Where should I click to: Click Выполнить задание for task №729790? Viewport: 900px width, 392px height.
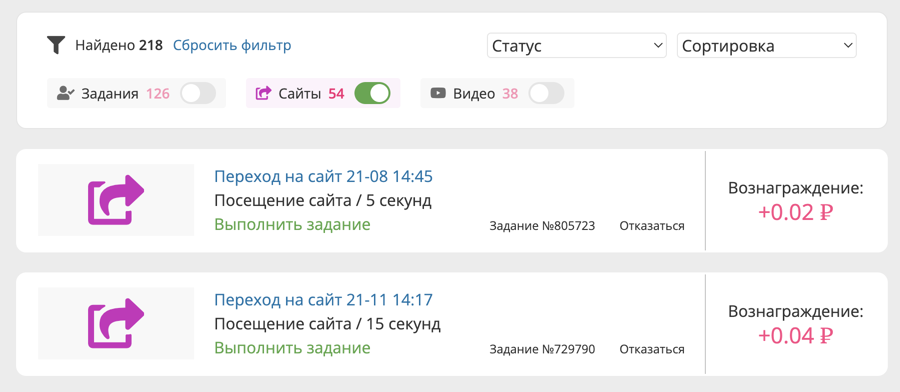(292, 348)
